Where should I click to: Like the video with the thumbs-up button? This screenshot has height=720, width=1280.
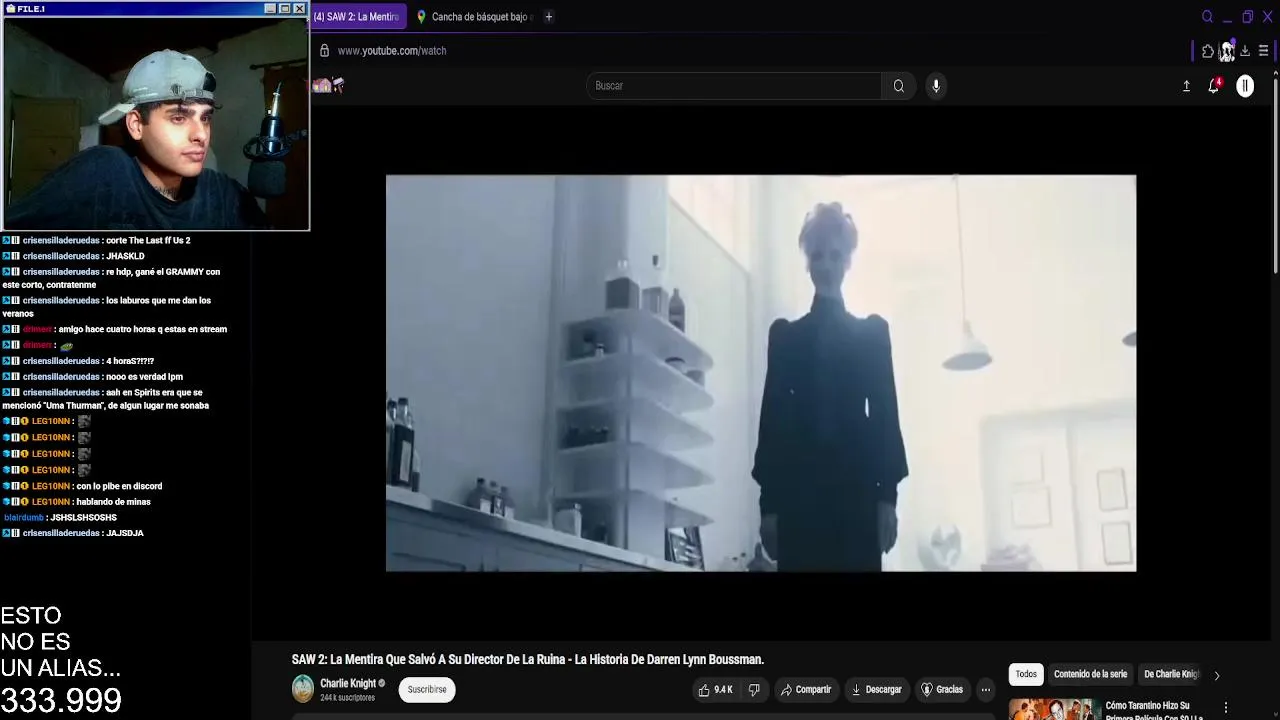click(x=716, y=689)
